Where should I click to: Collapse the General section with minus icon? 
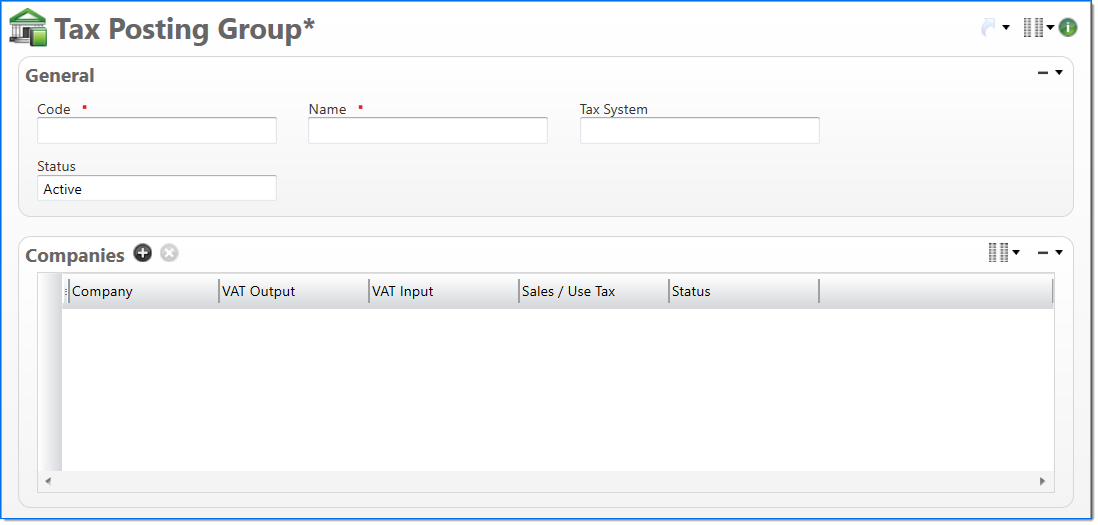click(1043, 73)
